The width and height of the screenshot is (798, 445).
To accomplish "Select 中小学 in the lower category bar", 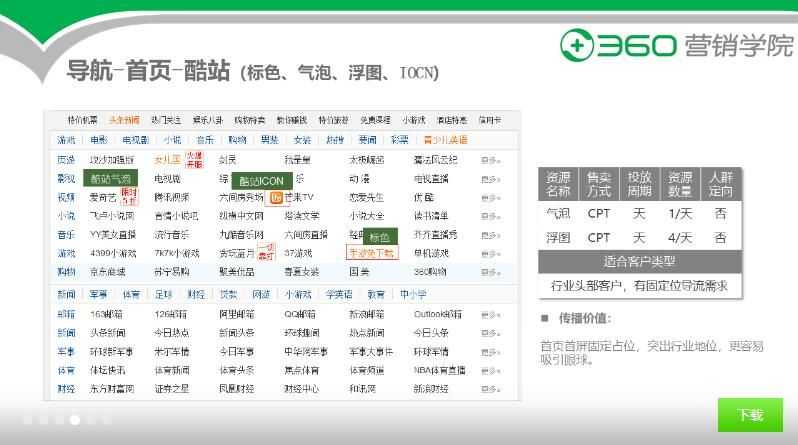I will click(413, 294).
